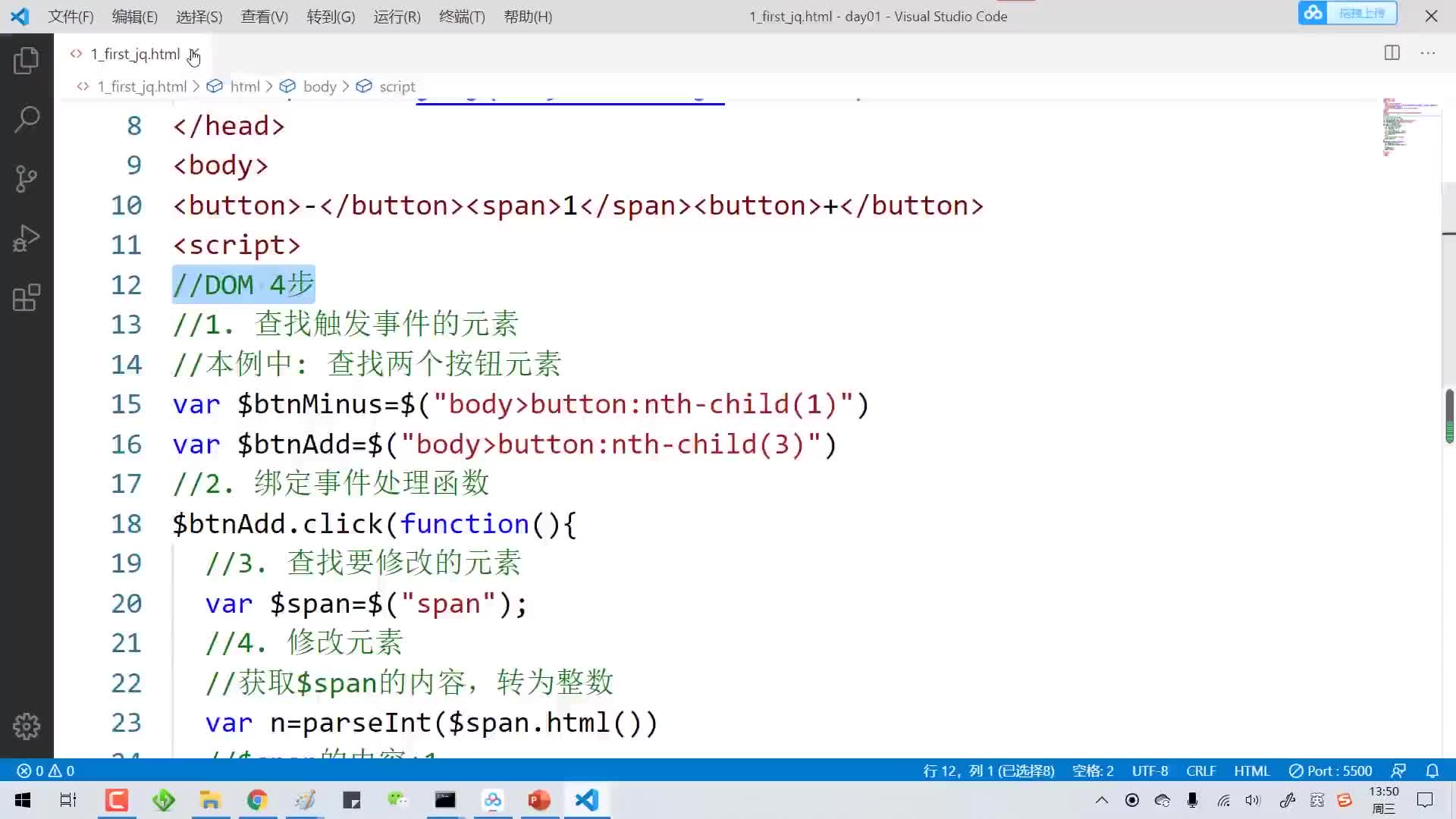
Task: Open the Source Control view
Action: click(27, 179)
